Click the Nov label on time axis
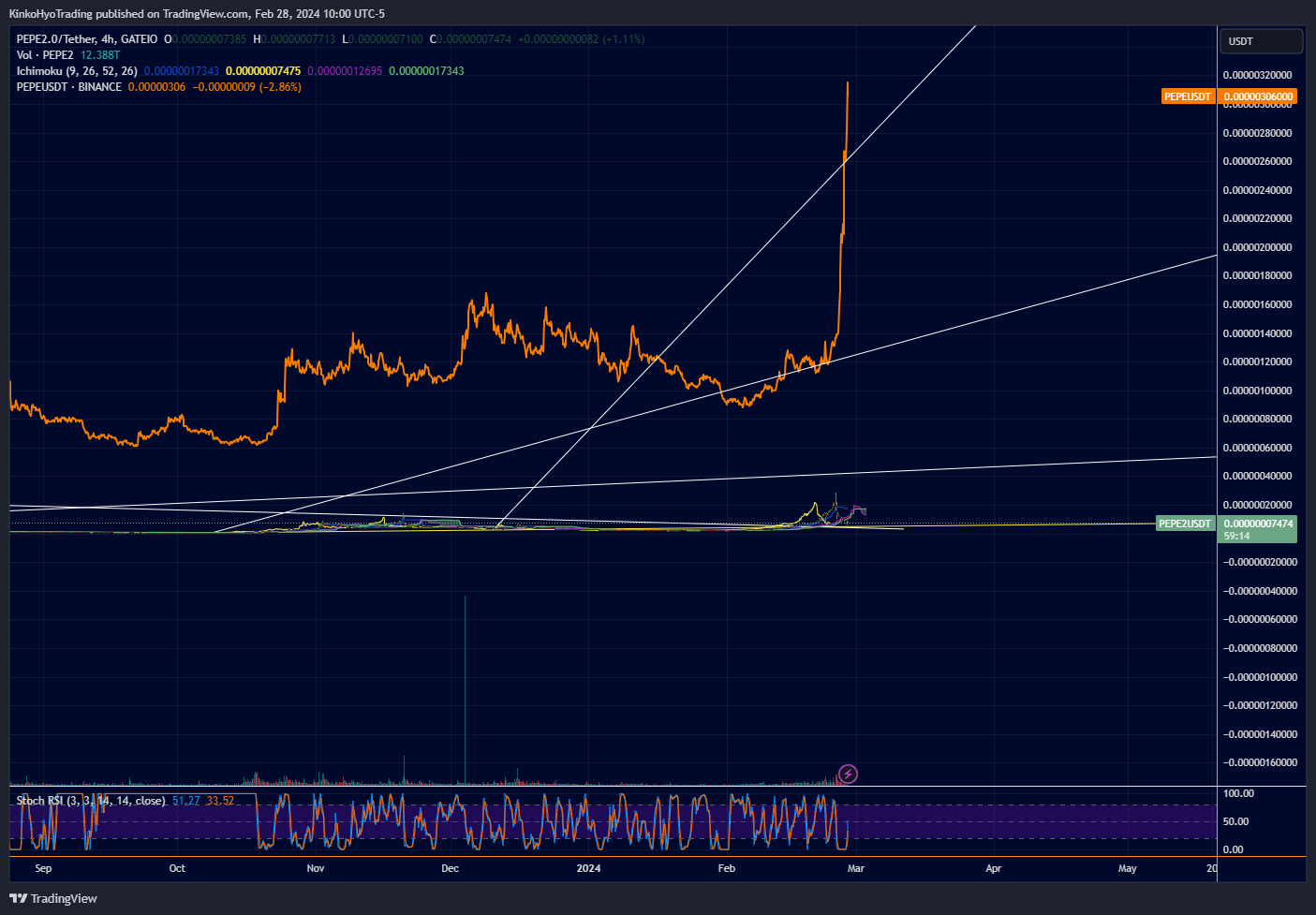 tap(316, 868)
